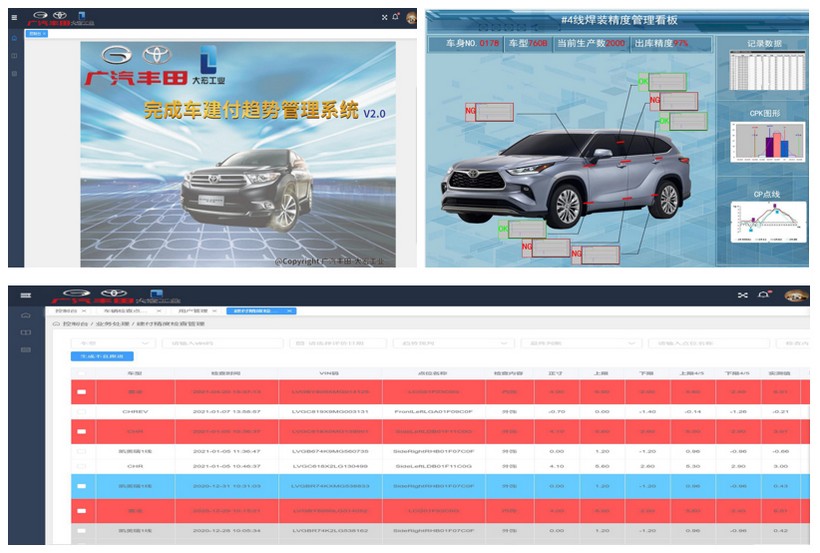Tick checkbox of row dated 2021-01-05 10:46:37

tap(82, 466)
